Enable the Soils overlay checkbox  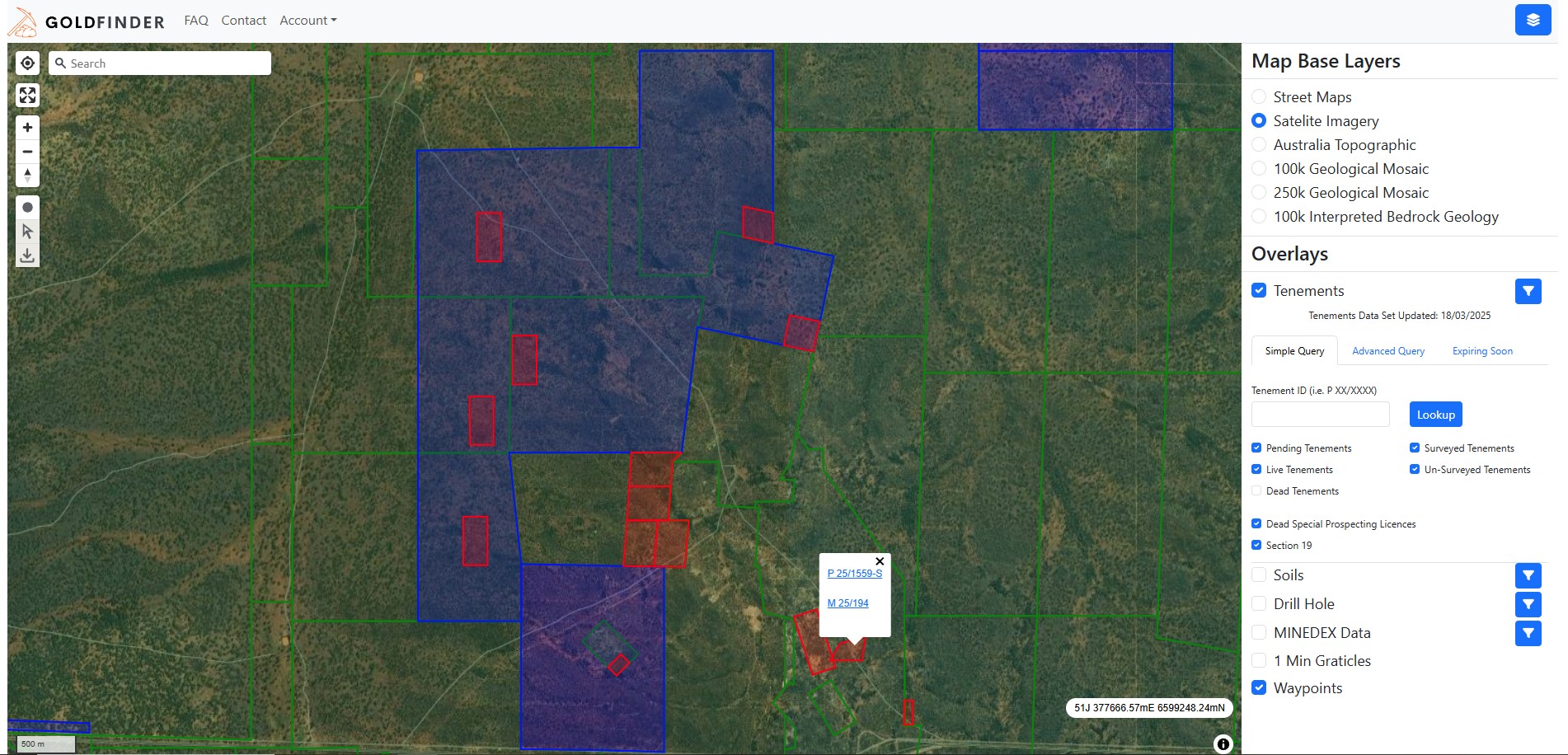(x=1259, y=574)
